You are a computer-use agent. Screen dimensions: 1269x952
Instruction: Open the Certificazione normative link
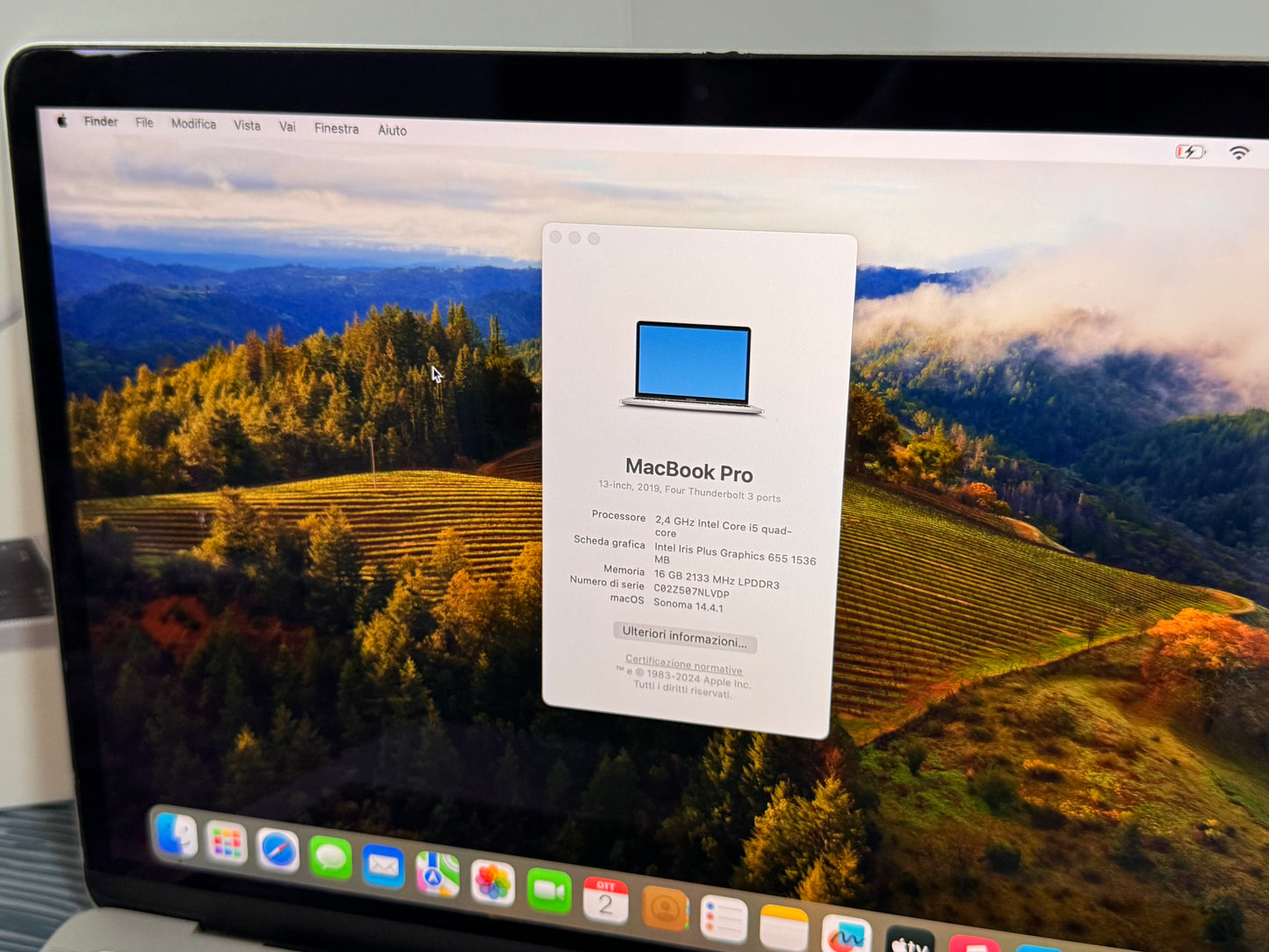click(x=683, y=664)
